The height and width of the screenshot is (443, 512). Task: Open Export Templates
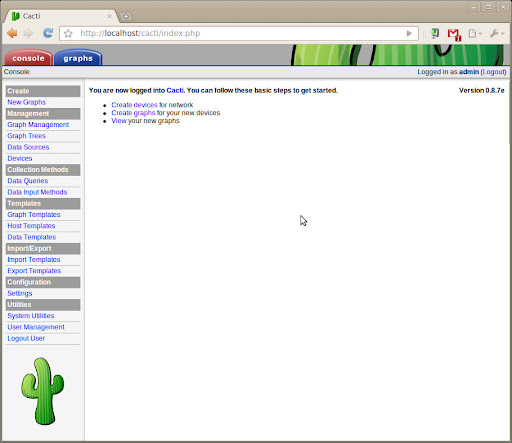click(34, 271)
